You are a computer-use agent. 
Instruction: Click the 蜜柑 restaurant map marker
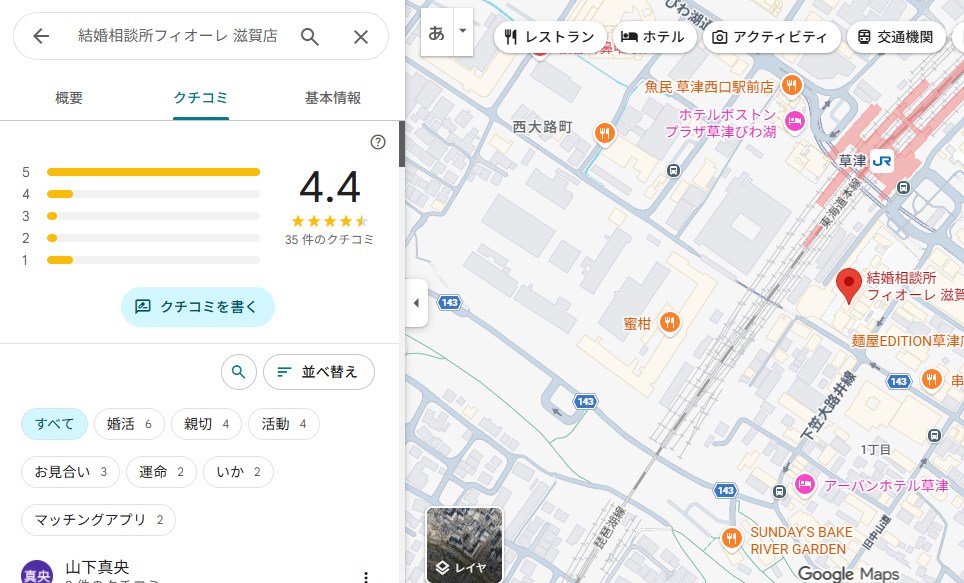669,322
